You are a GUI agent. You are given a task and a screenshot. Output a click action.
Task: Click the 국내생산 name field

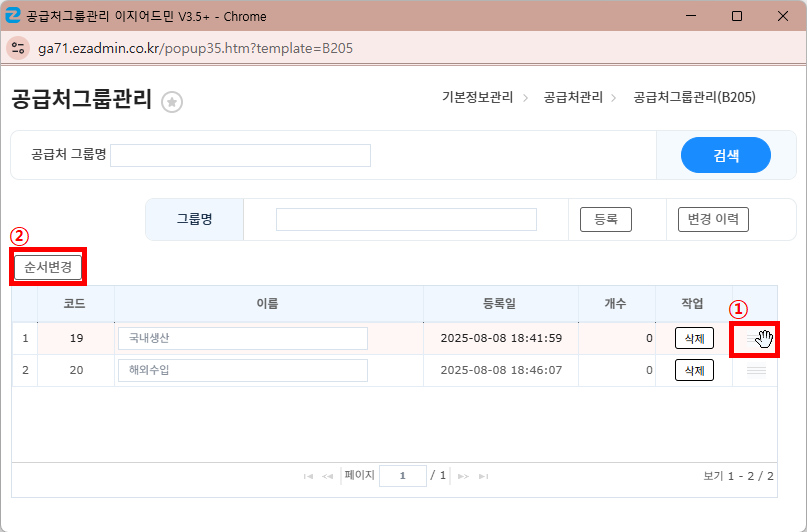(x=242, y=339)
